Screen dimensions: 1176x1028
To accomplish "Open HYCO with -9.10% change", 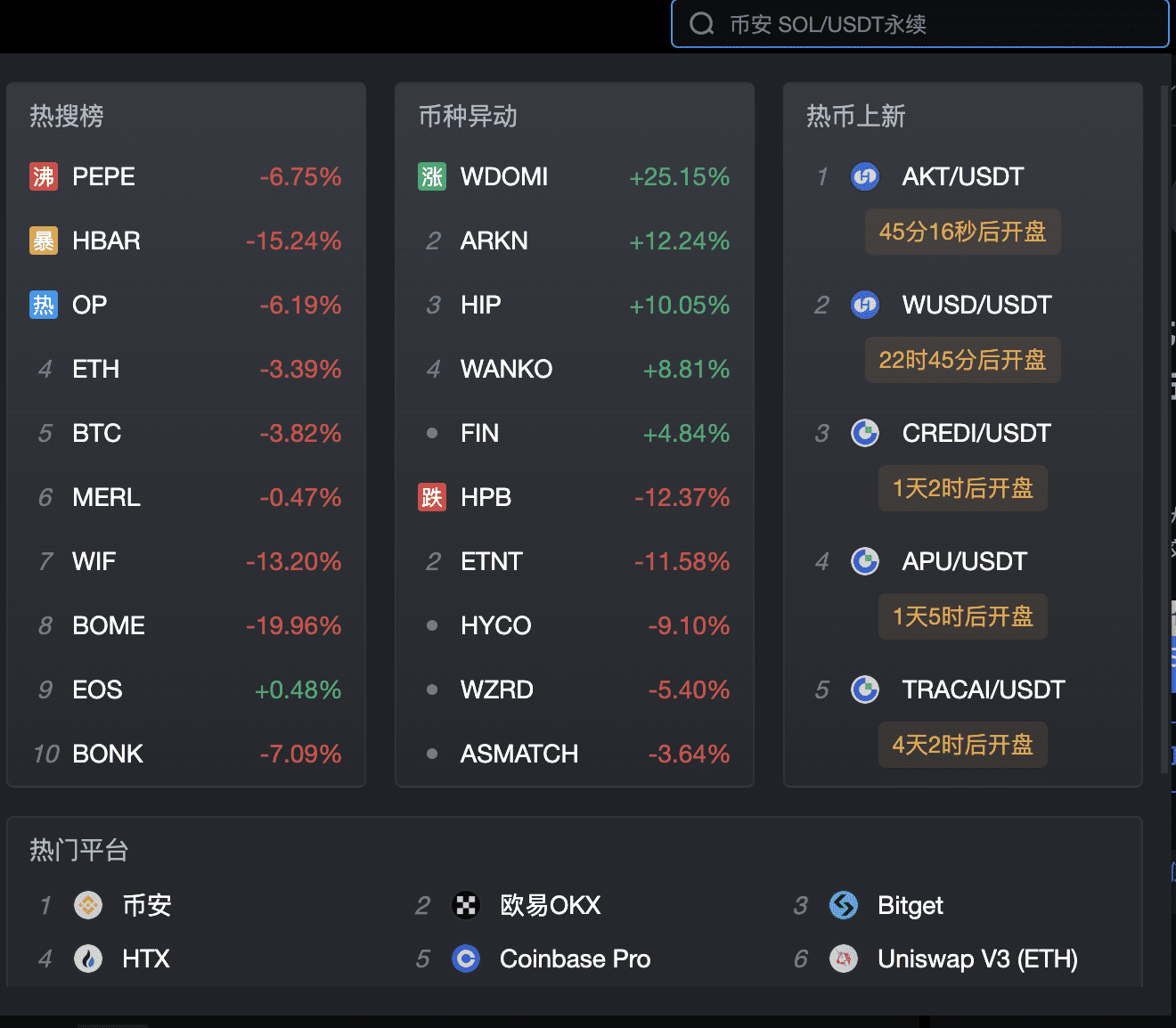I will click(575, 625).
